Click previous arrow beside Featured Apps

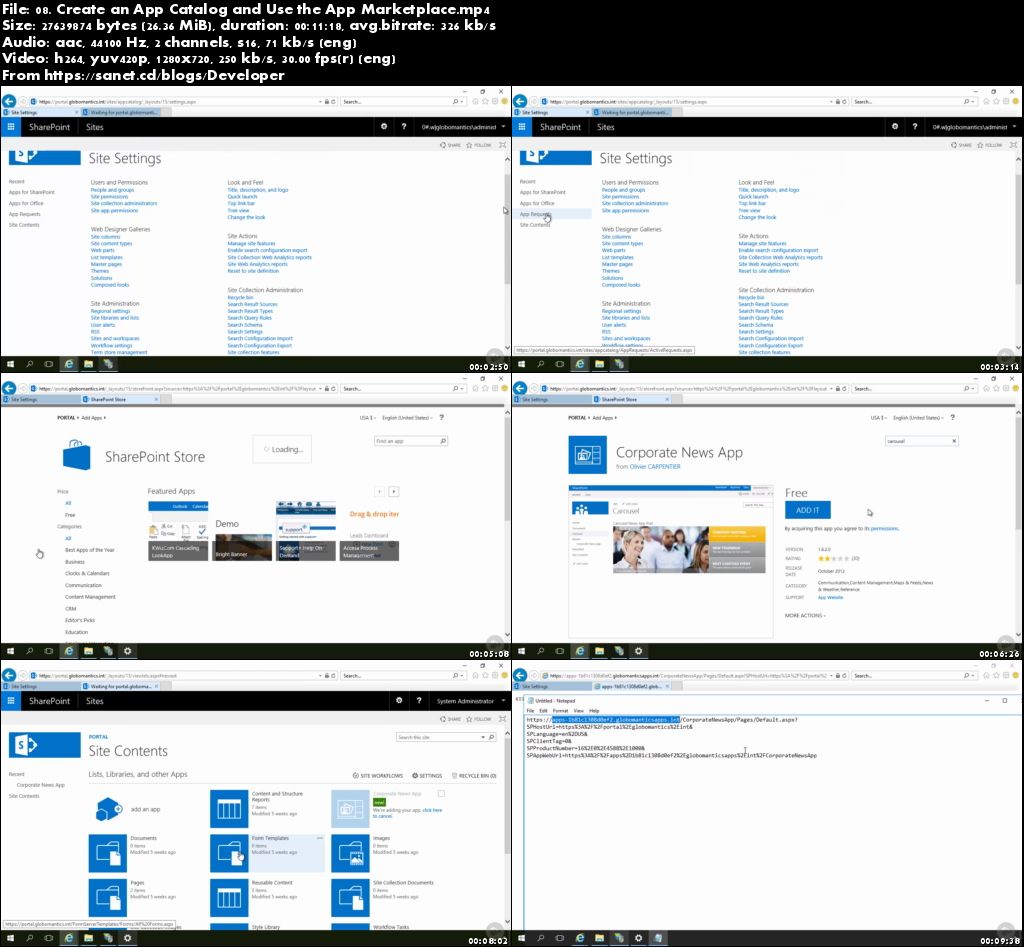[x=379, y=491]
